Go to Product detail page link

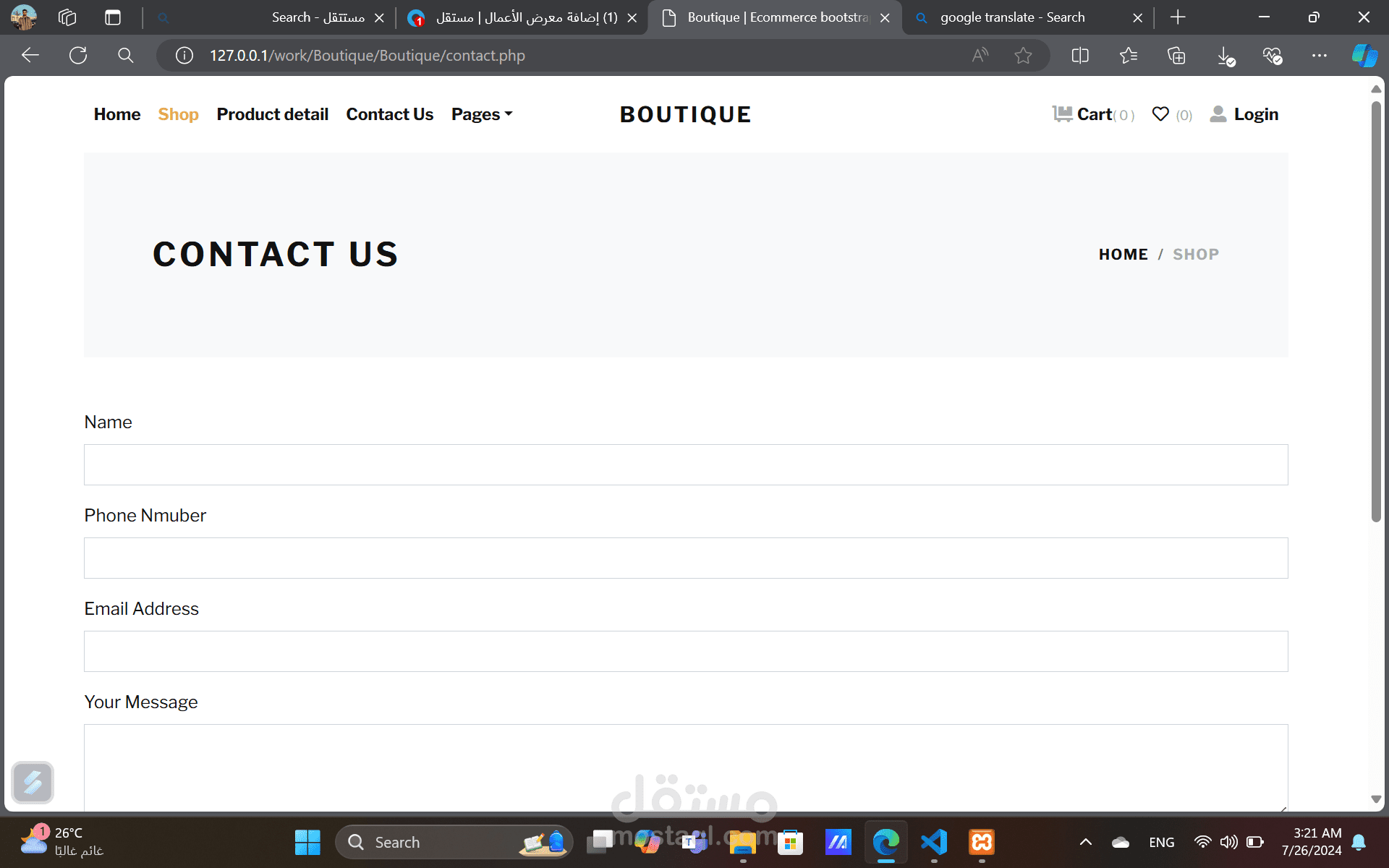tap(272, 114)
